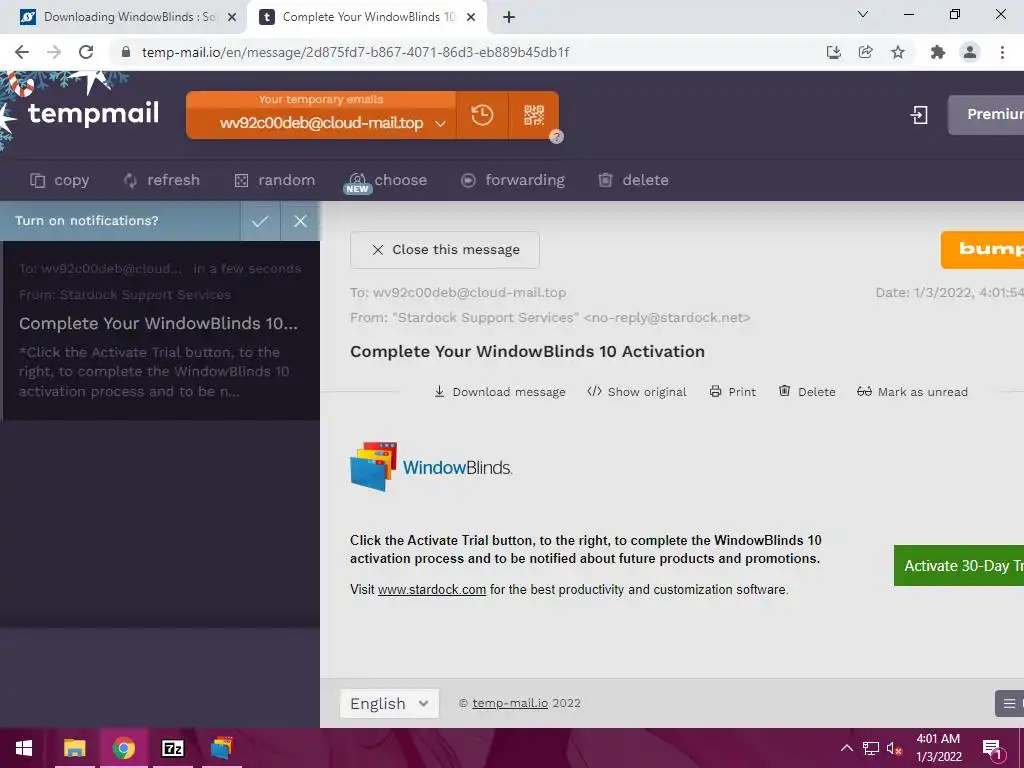Open the Windows Start menu
This screenshot has height=768, width=1024.
pos(24,748)
